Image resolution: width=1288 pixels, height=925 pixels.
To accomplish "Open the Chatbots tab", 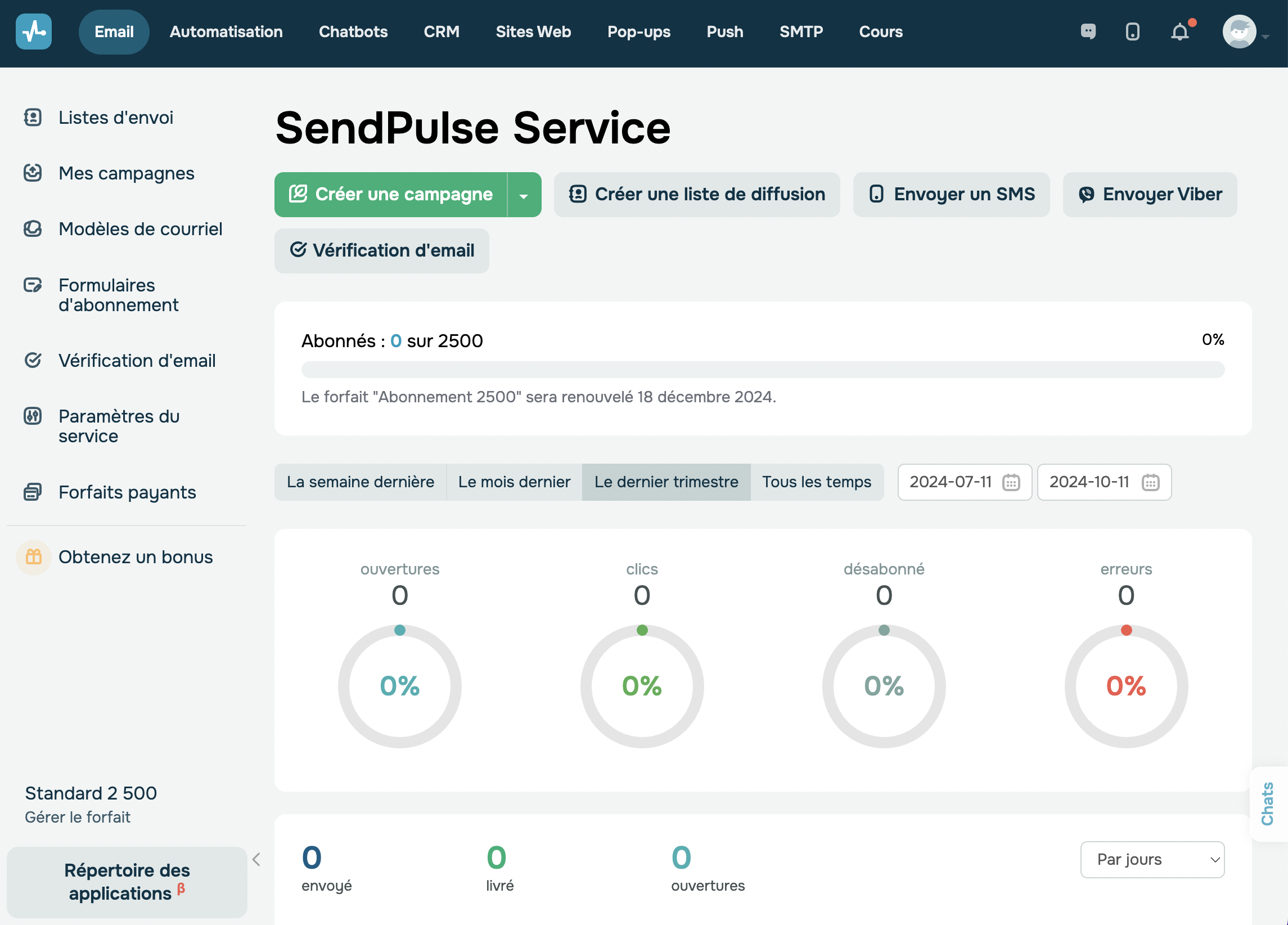I will coord(353,32).
